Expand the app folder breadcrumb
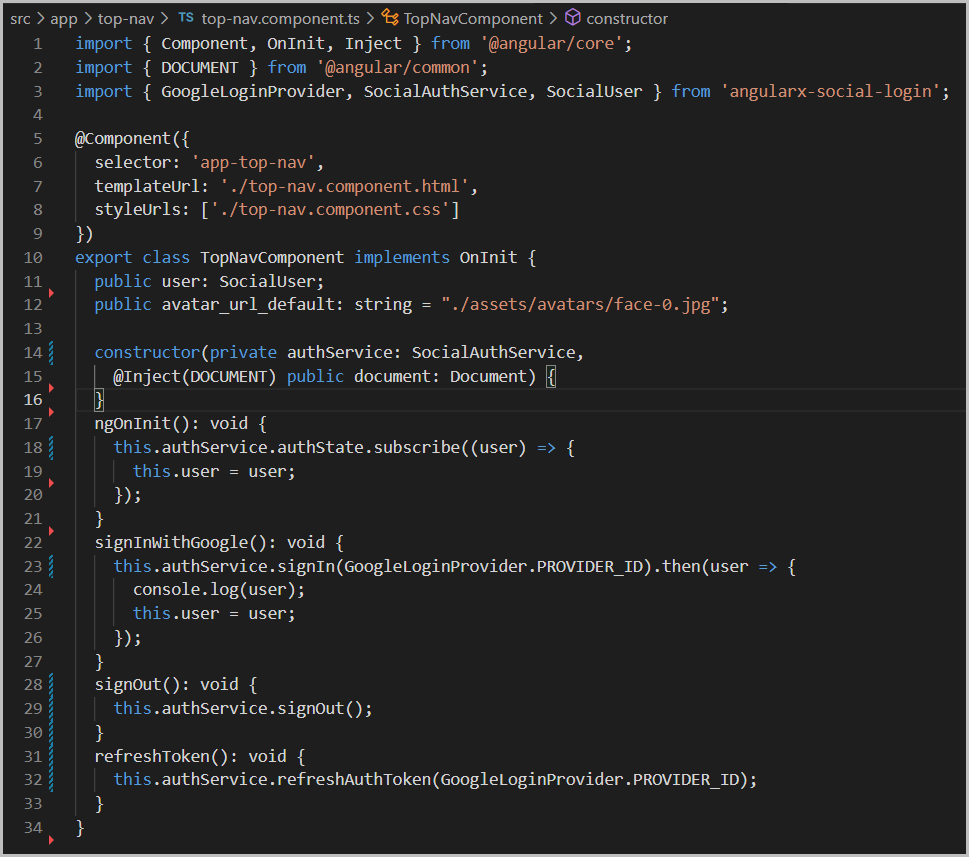The width and height of the screenshot is (969, 857). (63, 18)
